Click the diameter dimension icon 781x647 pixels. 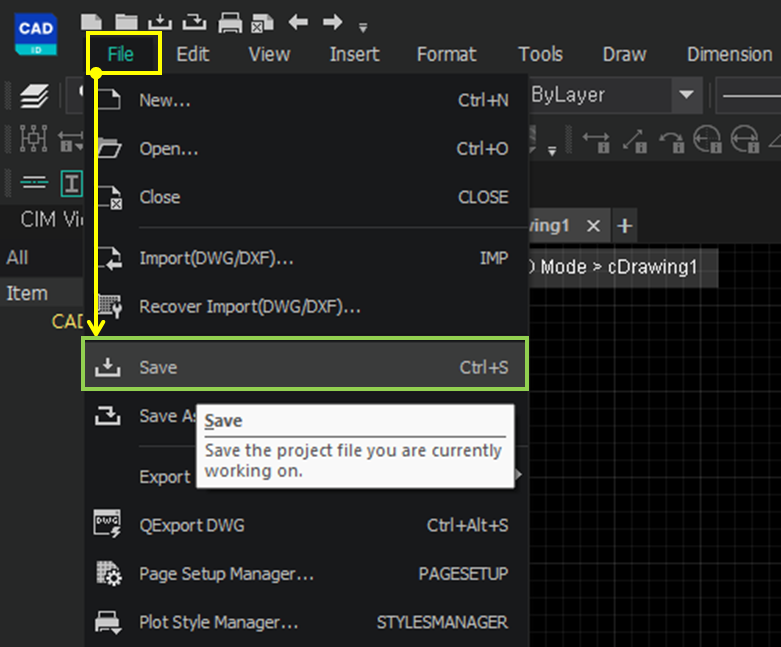pos(745,139)
